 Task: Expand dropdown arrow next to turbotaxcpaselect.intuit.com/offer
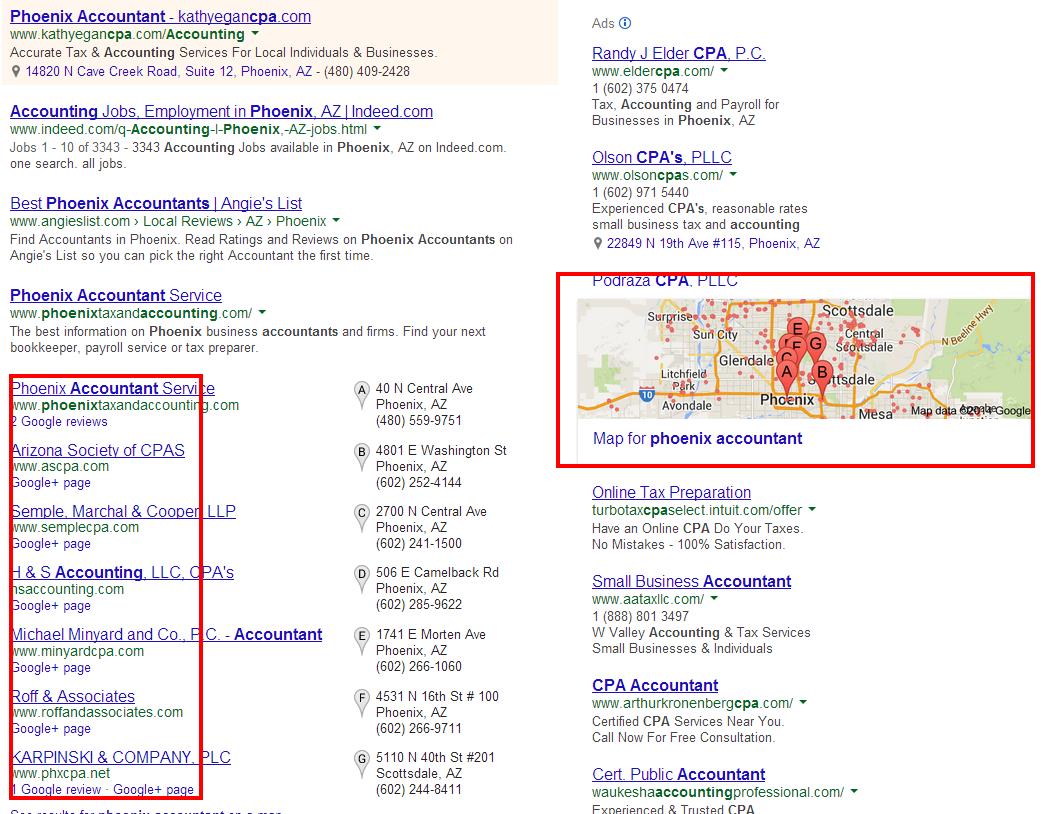tap(812, 509)
